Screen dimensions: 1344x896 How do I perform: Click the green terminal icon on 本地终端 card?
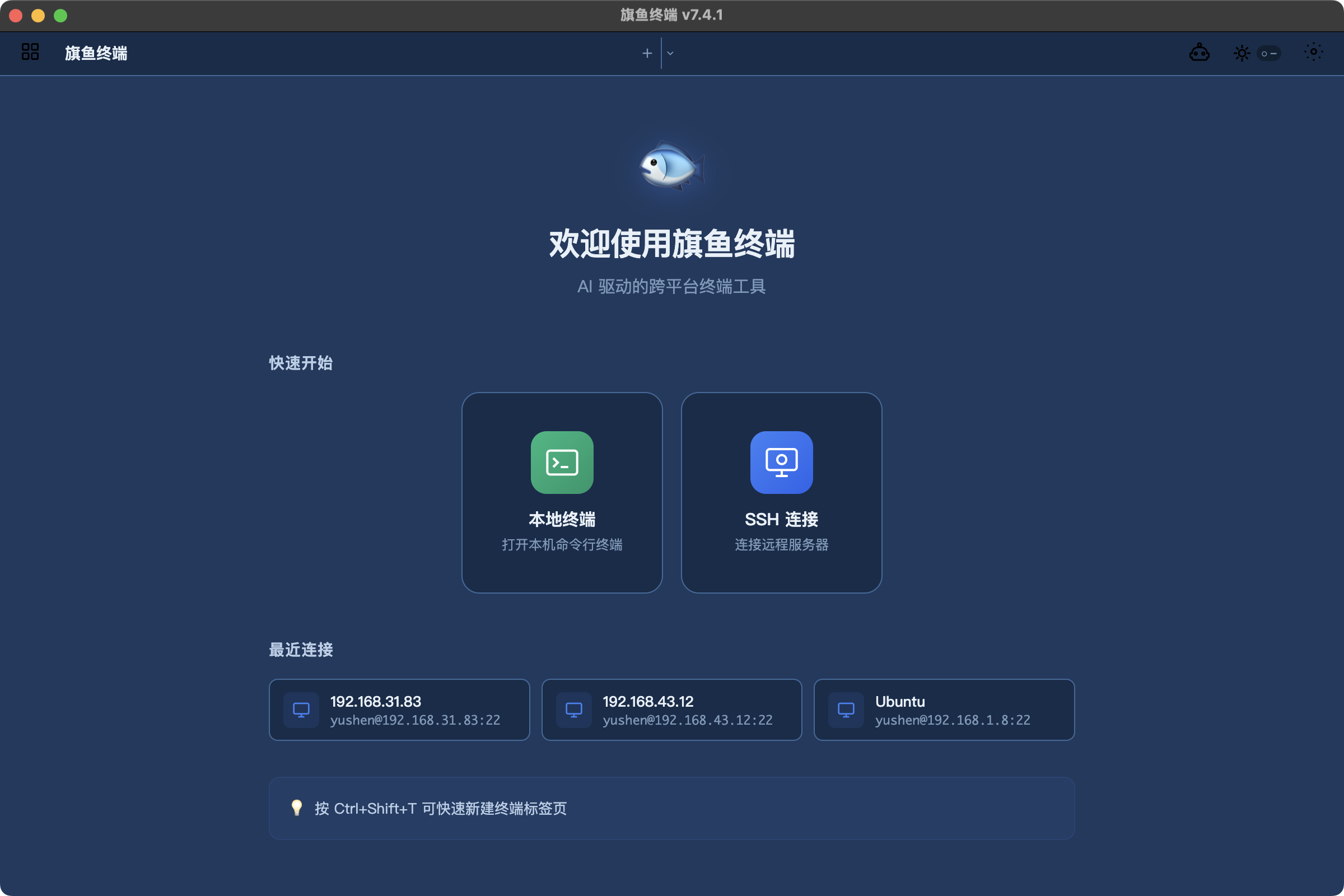[562, 463]
